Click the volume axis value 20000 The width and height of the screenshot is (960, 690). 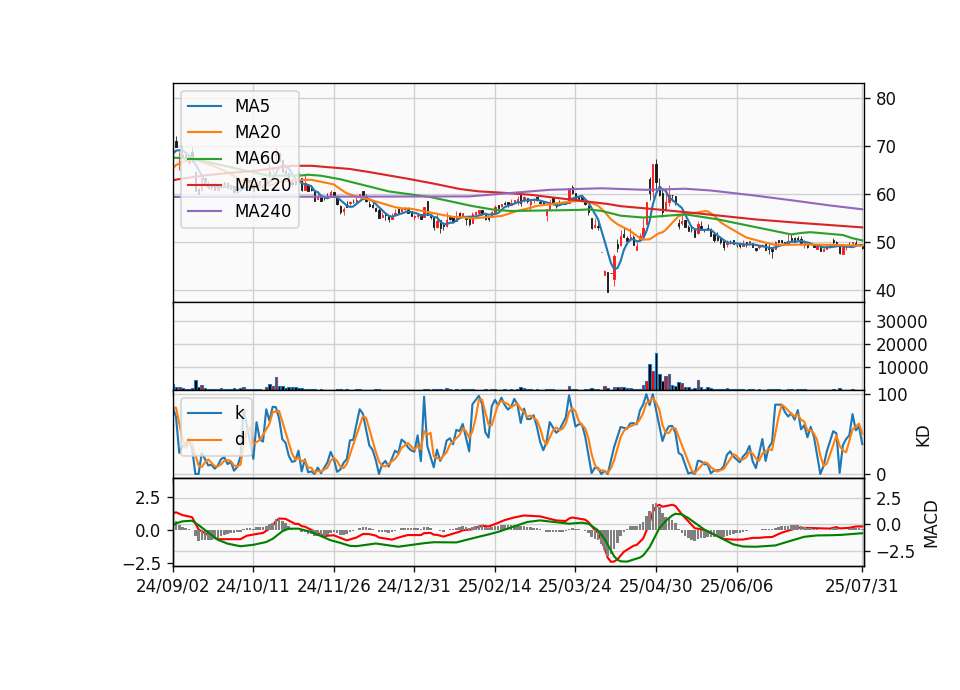pos(901,345)
